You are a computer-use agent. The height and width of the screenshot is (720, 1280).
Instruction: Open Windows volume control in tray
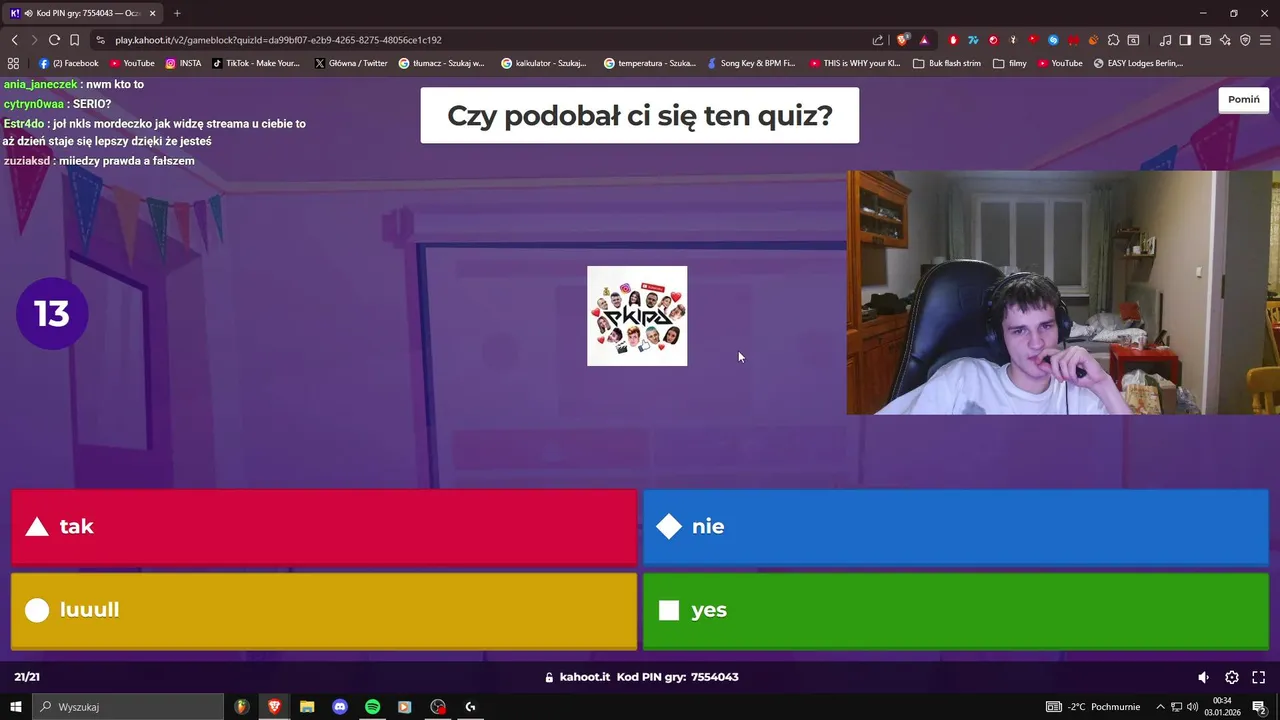click(x=1192, y=707)
